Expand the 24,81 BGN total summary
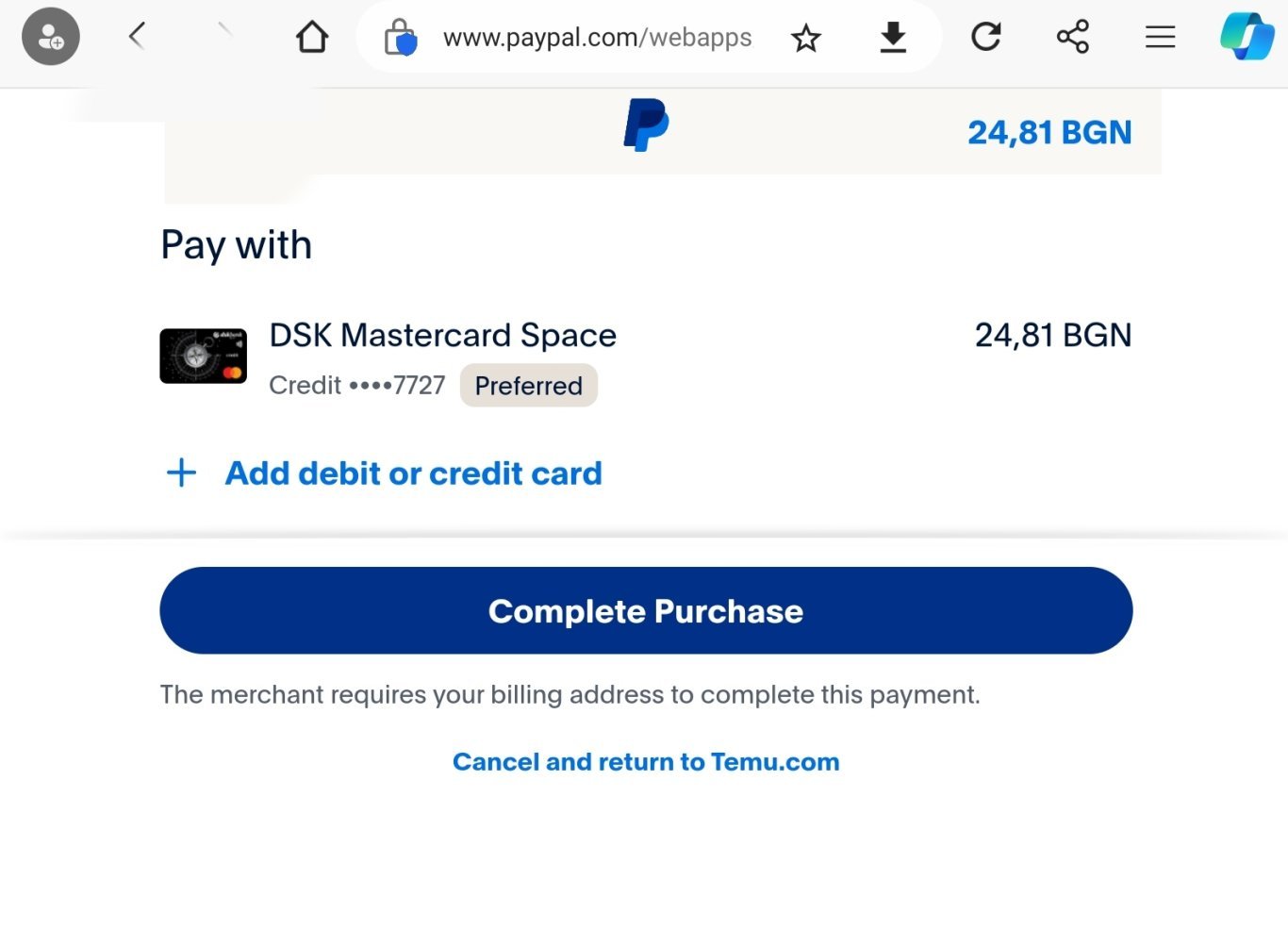Screen dimensions: 1288x930 pos(1049,133)
